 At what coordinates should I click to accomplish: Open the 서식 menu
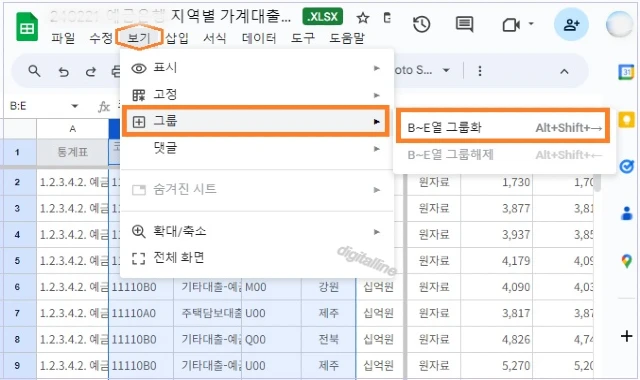215,38
